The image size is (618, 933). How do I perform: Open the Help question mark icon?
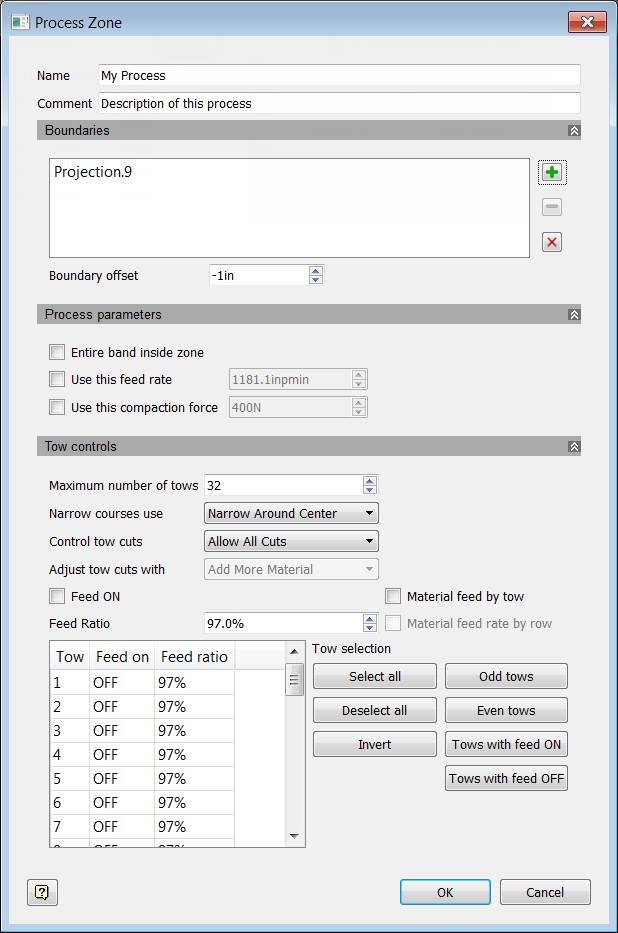coord(42,892)
